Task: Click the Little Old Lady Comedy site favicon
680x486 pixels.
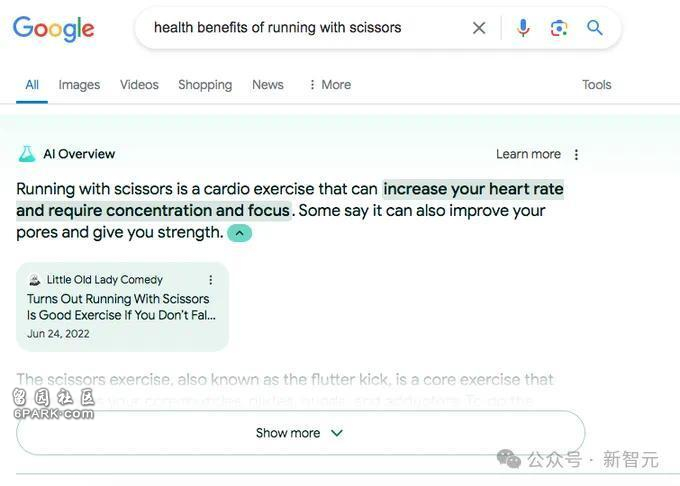Action: (34, 280)
